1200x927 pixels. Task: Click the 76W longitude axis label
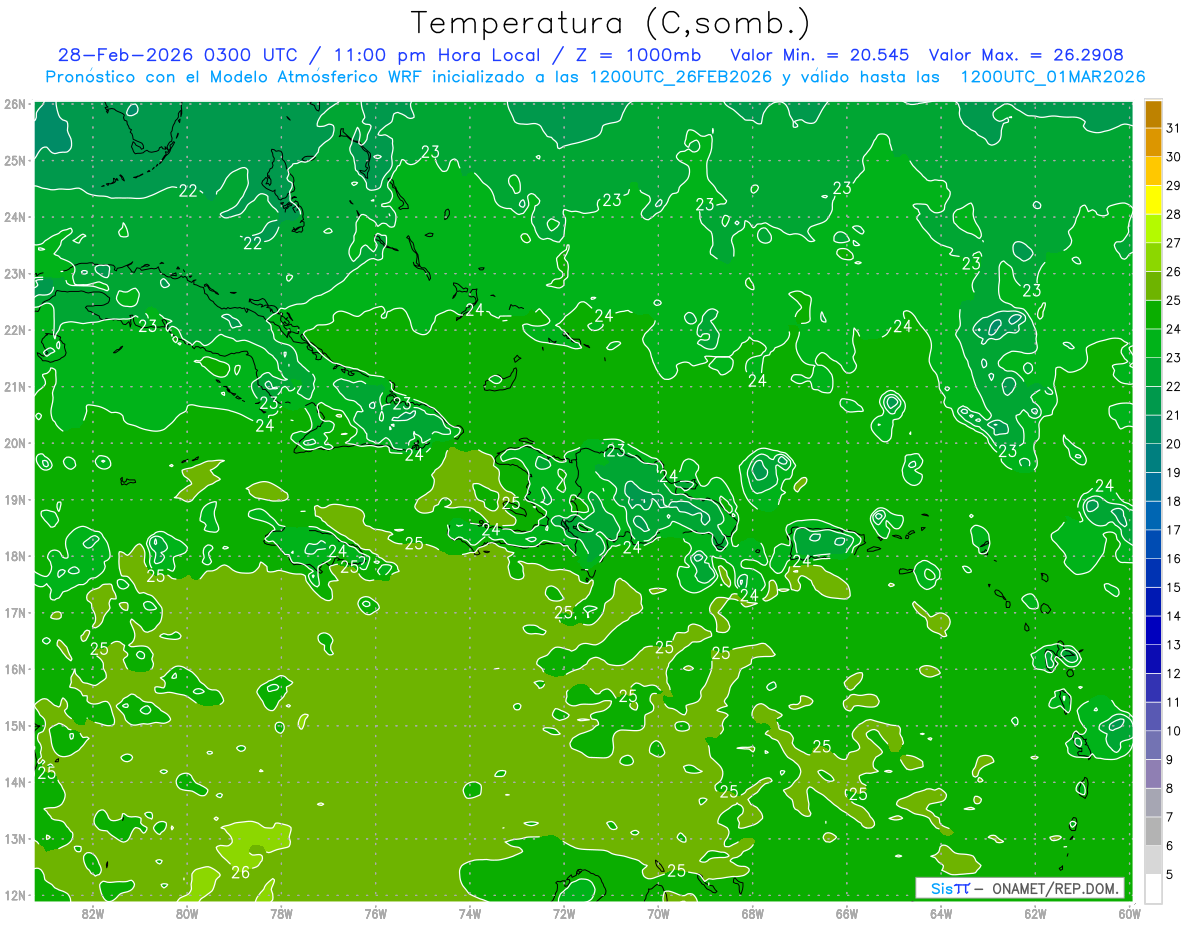[375, 913]
